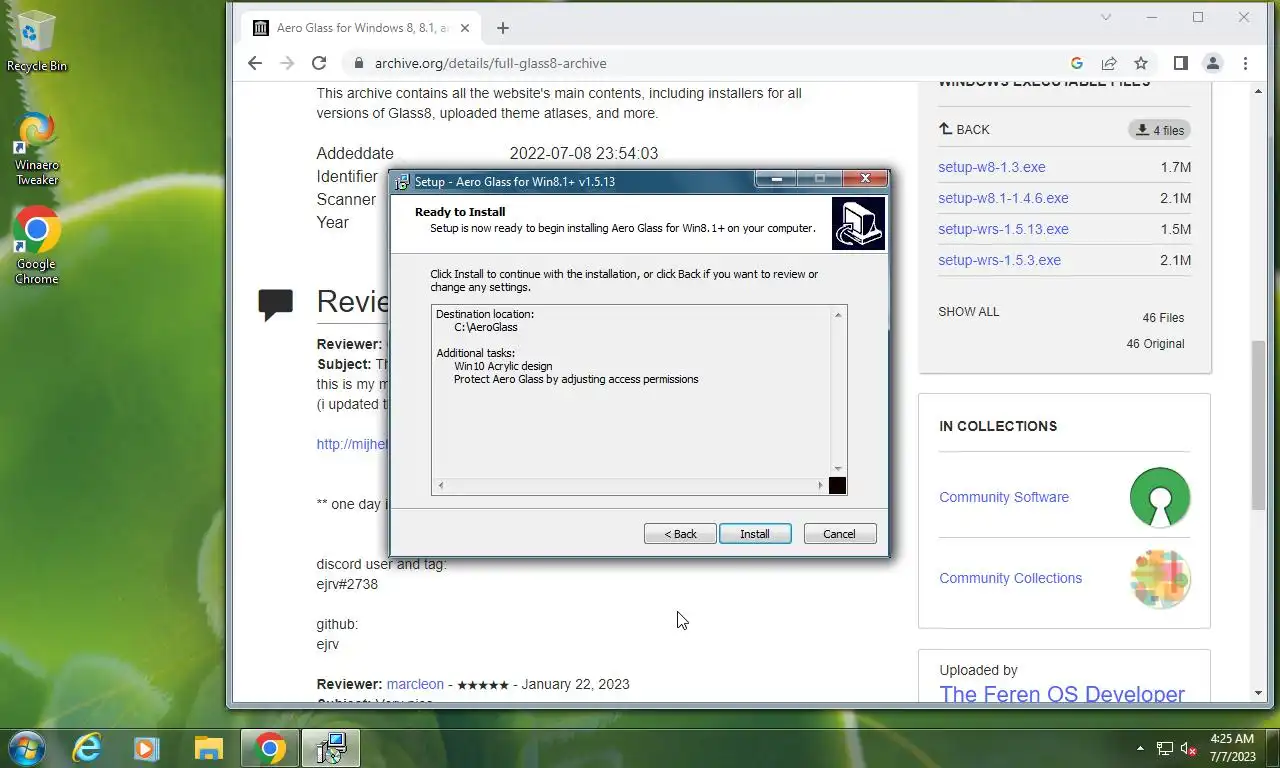
Task: Open Community Software collection link
Action: 1004,497
